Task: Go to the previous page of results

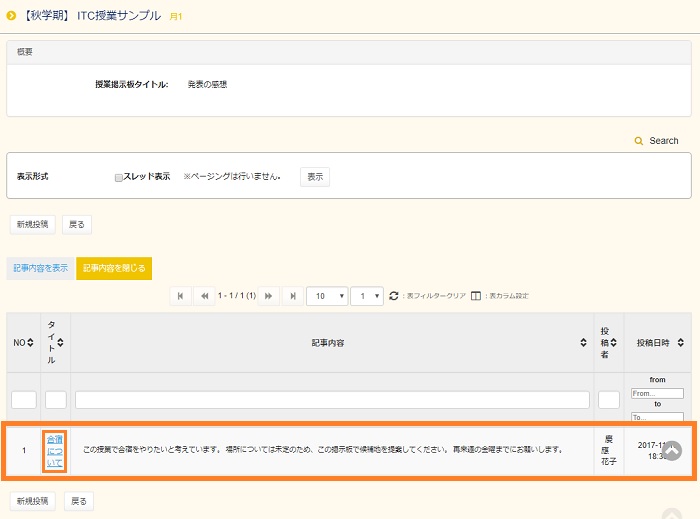Action: point(205,296)
